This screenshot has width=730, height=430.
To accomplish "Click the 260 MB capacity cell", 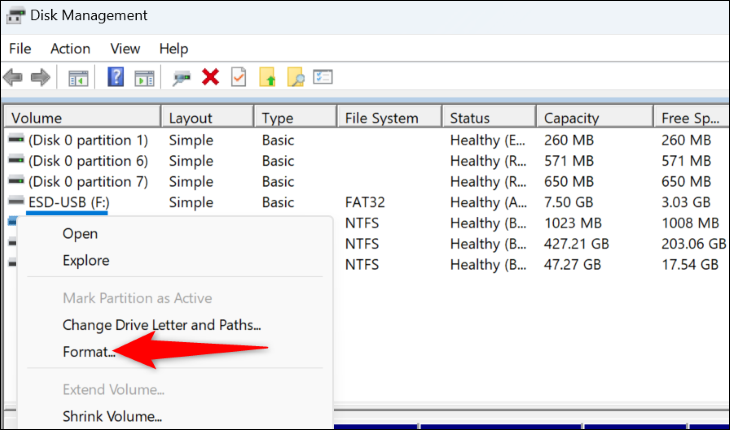I will click(x=568, y=140).
